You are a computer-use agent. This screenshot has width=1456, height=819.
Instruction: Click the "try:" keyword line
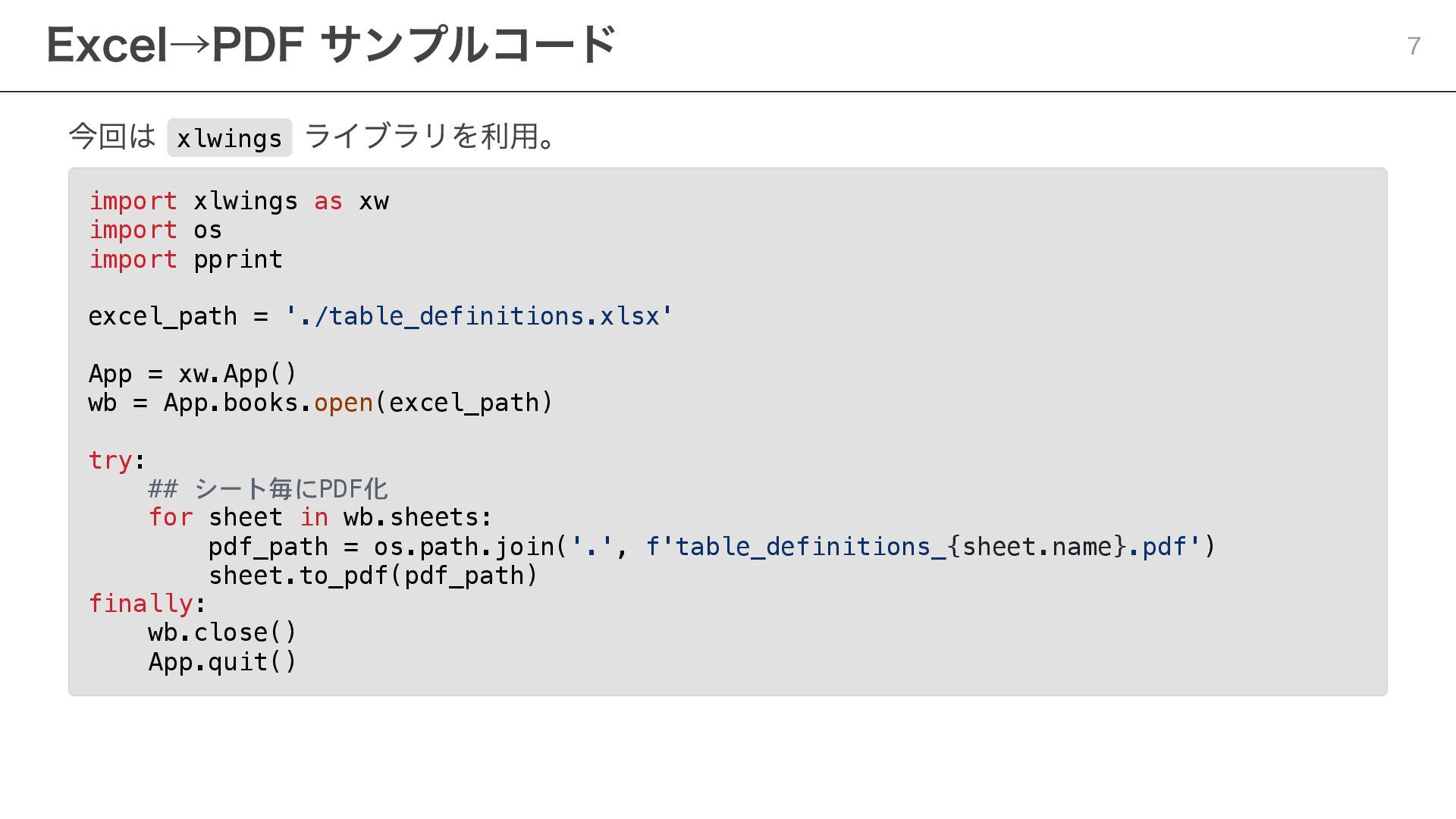click(x=116, y=460)
